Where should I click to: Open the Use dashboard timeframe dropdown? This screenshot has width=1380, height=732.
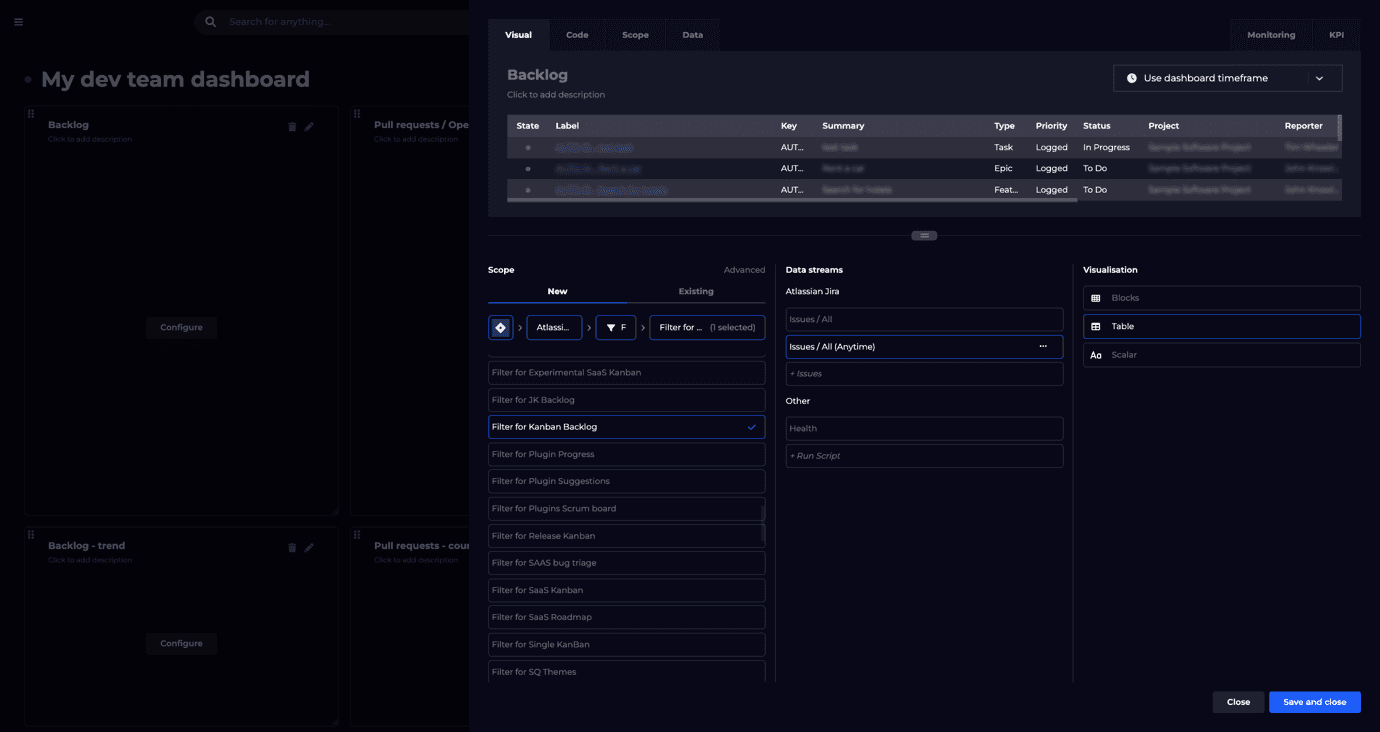click(1227, 78)
